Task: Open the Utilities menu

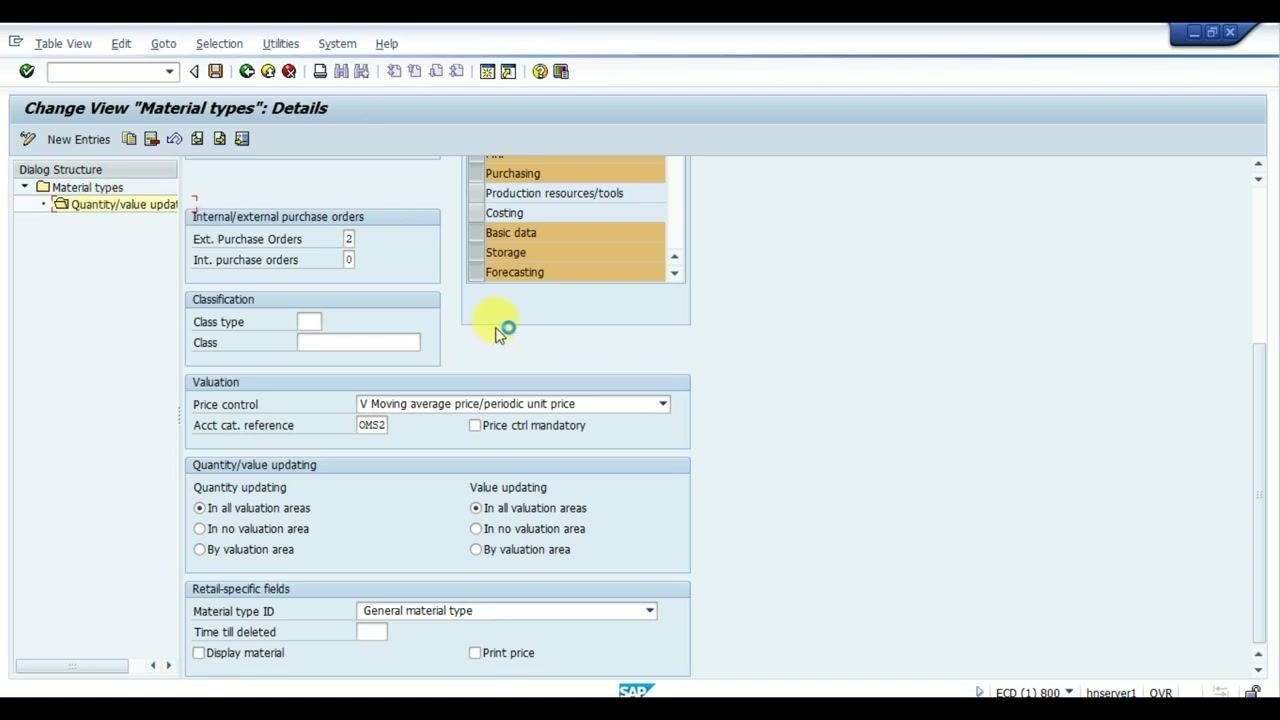Action: coord(280,44)
